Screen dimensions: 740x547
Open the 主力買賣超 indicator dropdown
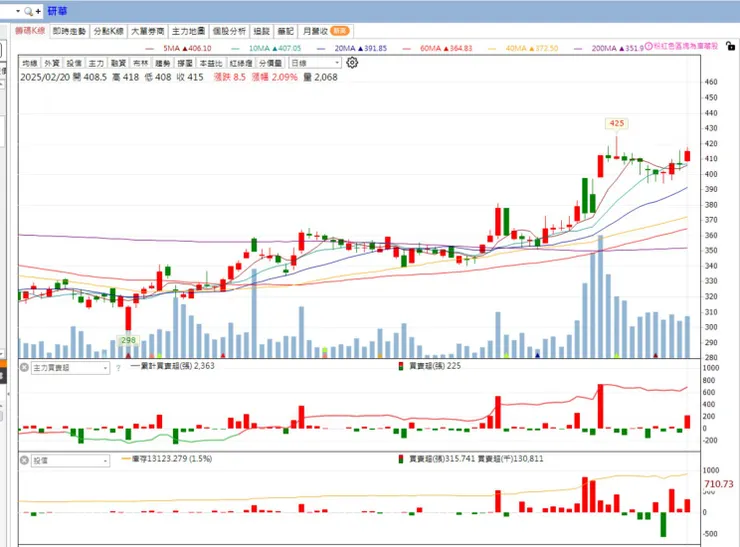coord(70,368)
